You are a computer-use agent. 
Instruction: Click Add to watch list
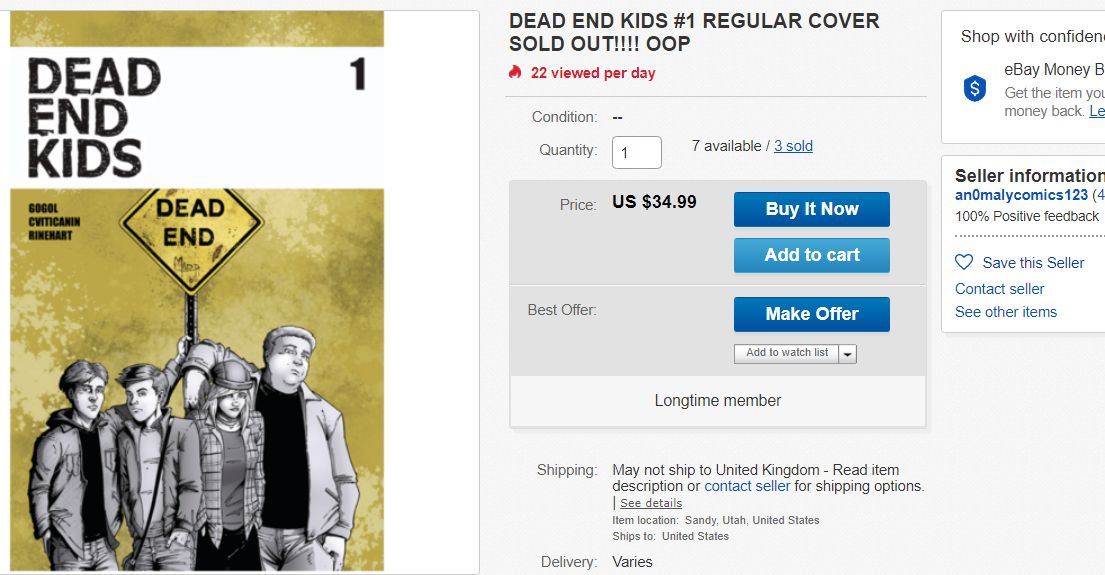tap(787, 353)
